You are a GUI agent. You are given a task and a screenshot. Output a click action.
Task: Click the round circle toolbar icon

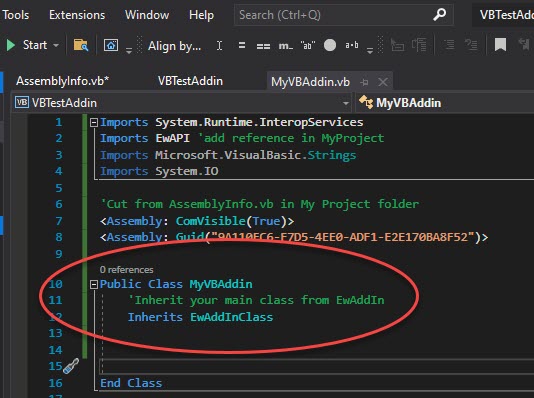point(330,45)
